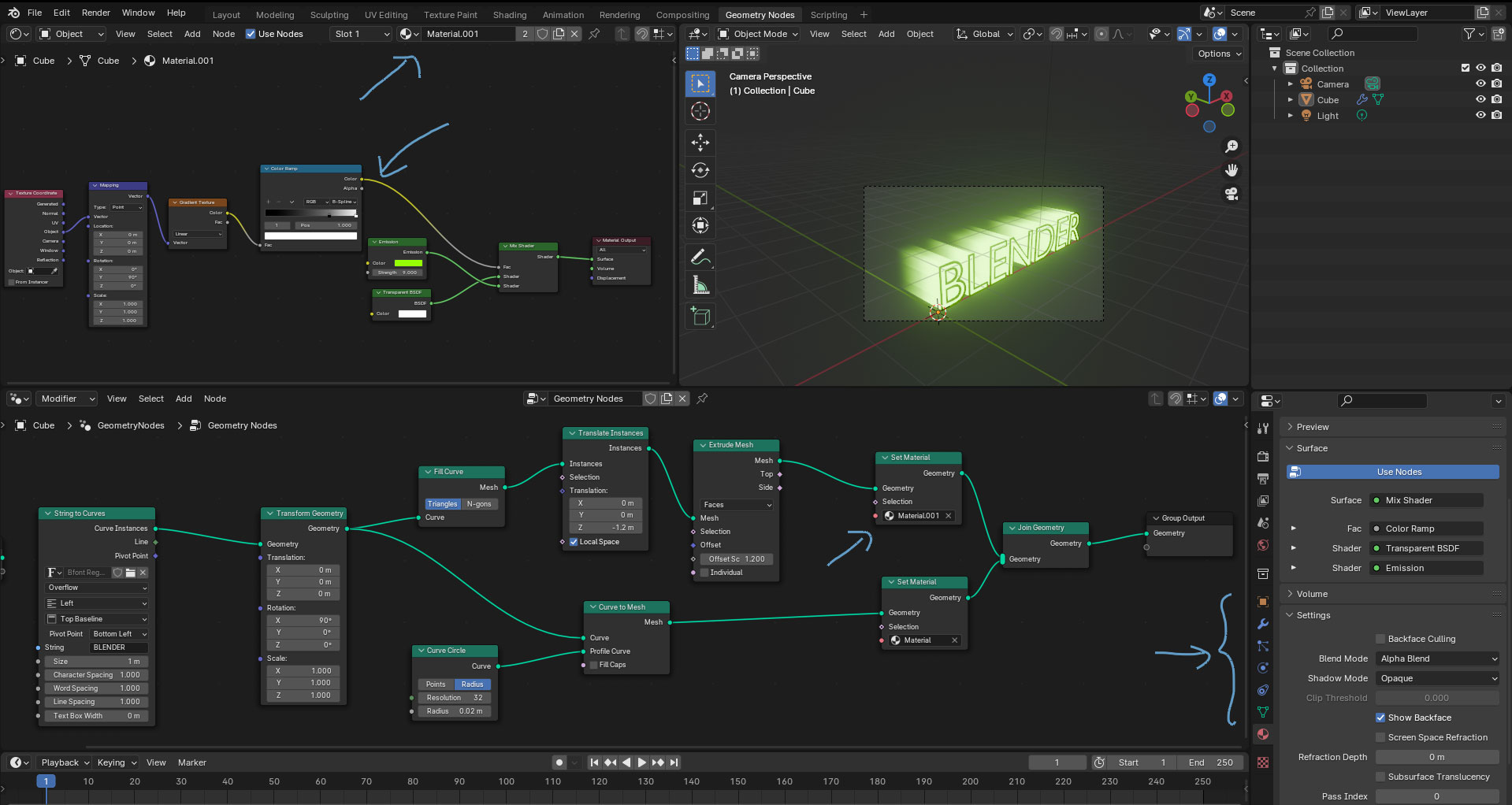This screenshot has height=805, width=1512.
Task: Click the pan hand viewport gizmo
Action: click(1231, 170)
